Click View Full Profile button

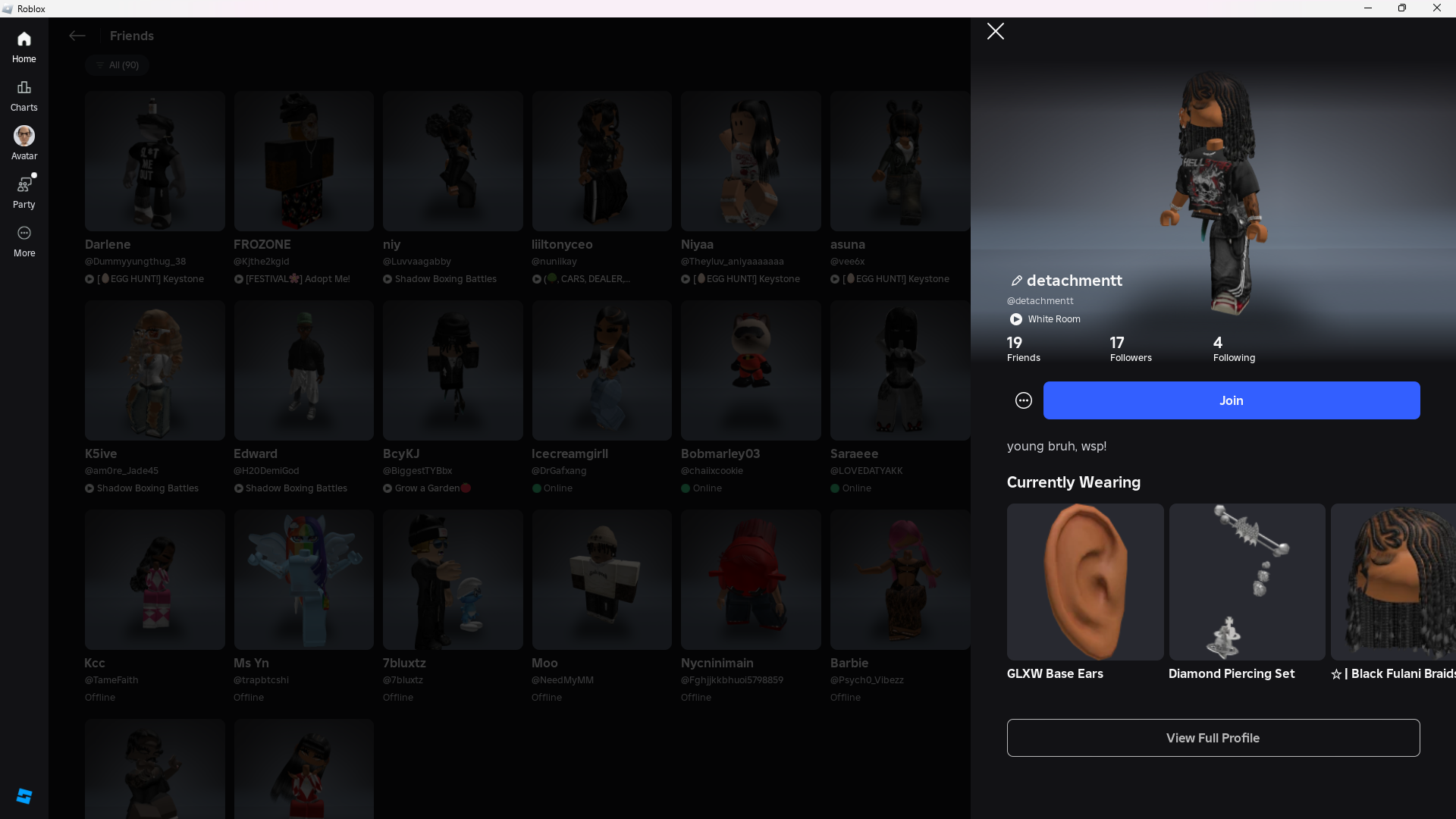pyautogui.click(x=1213, y=738)
